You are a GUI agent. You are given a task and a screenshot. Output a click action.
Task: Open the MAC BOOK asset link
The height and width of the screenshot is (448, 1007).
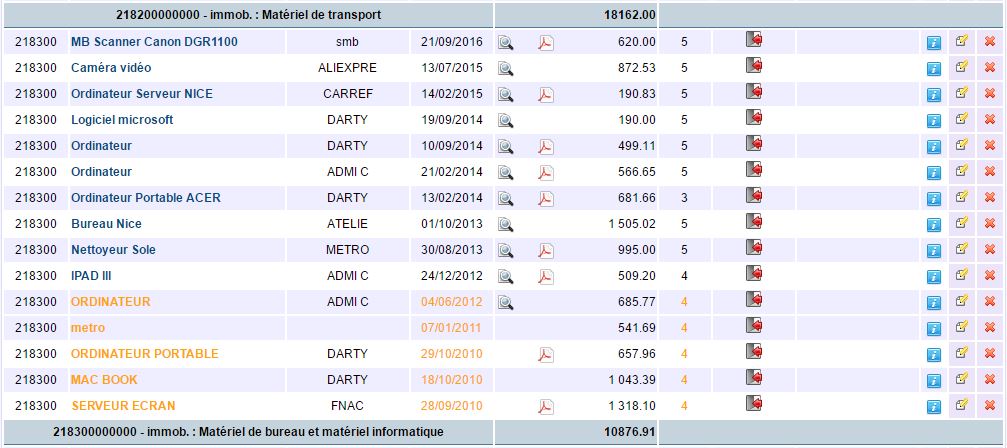pos(104,380)
